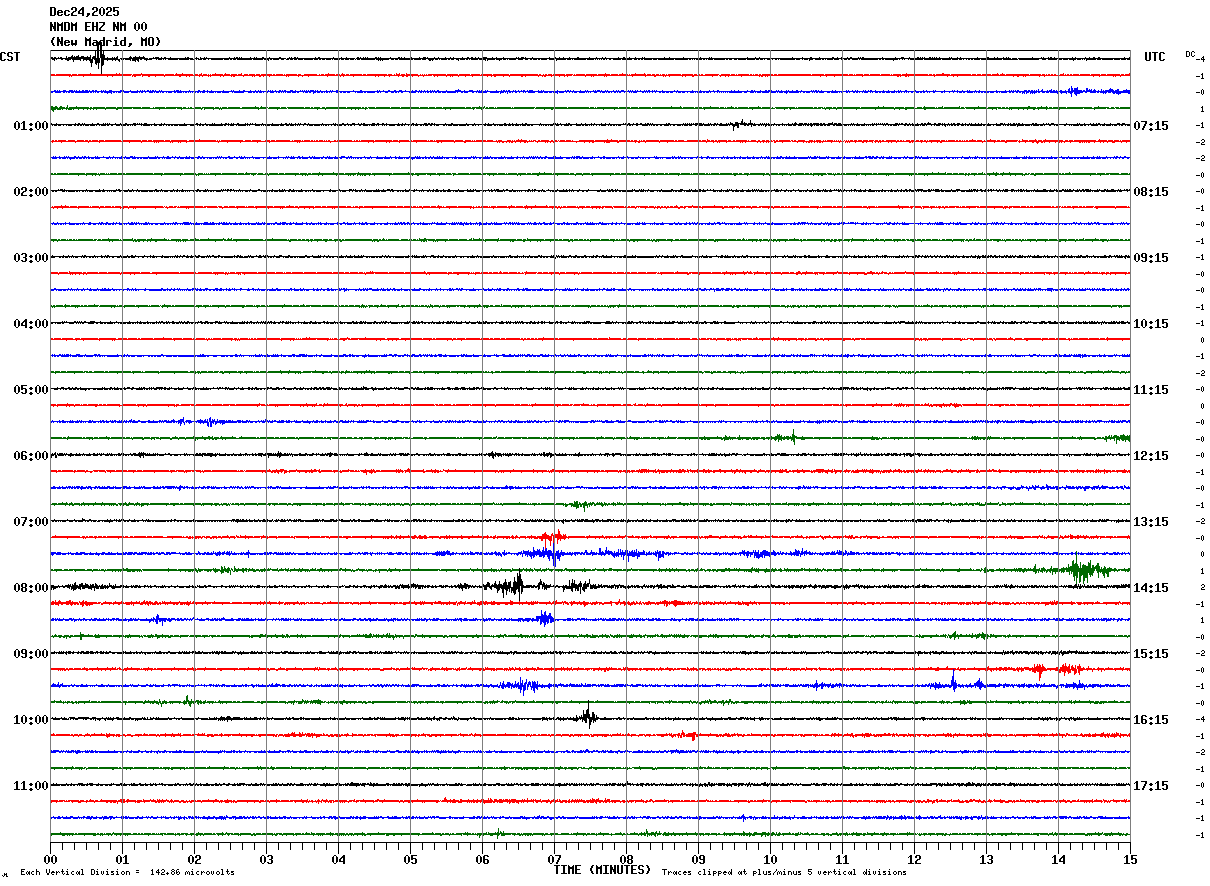
Task: Click the 08:15 UTC time label
Action: tap(1150, 192)
